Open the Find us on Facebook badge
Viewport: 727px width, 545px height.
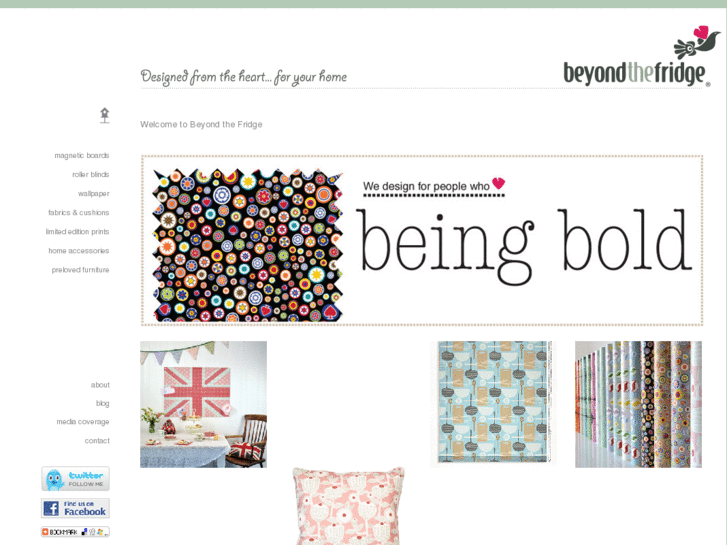click(x=75, y=508)
